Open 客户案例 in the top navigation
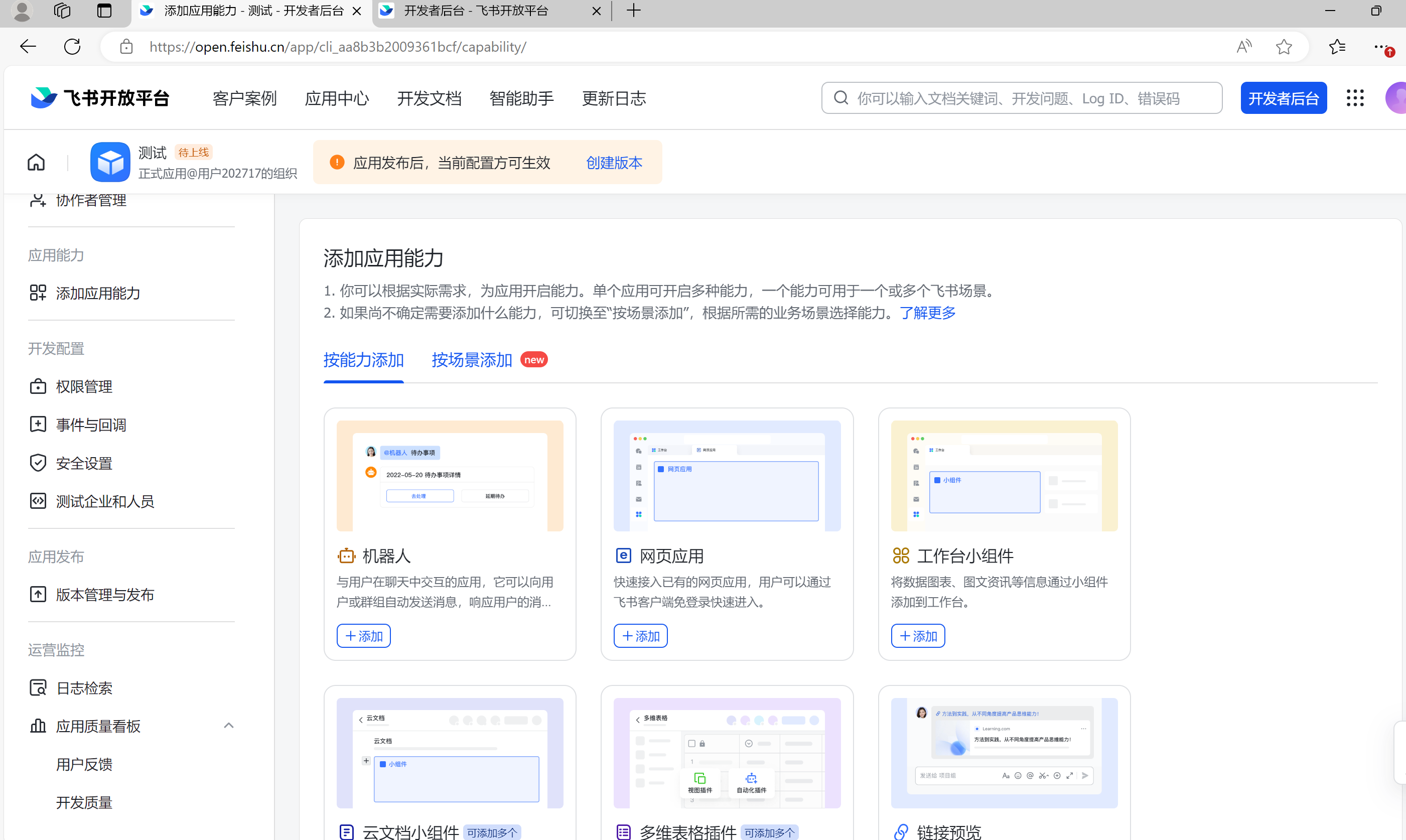This screenshot has height=840, width=1406. tap(244, 98)
